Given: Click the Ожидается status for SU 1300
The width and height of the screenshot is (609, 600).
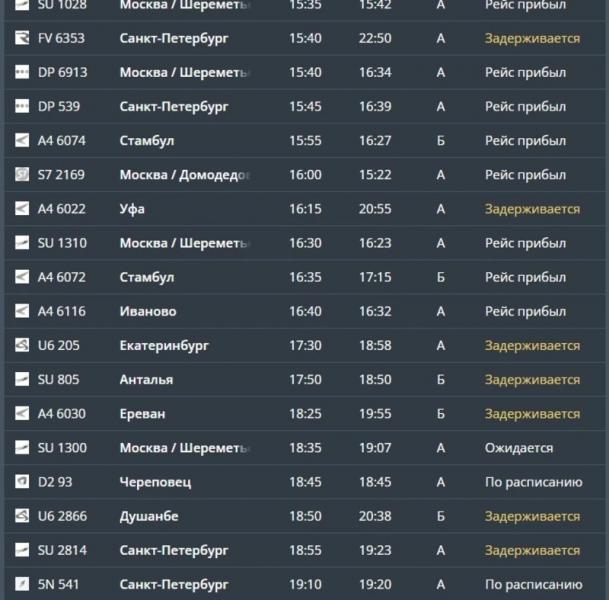Looking at the screenshot, I should 519,448.
